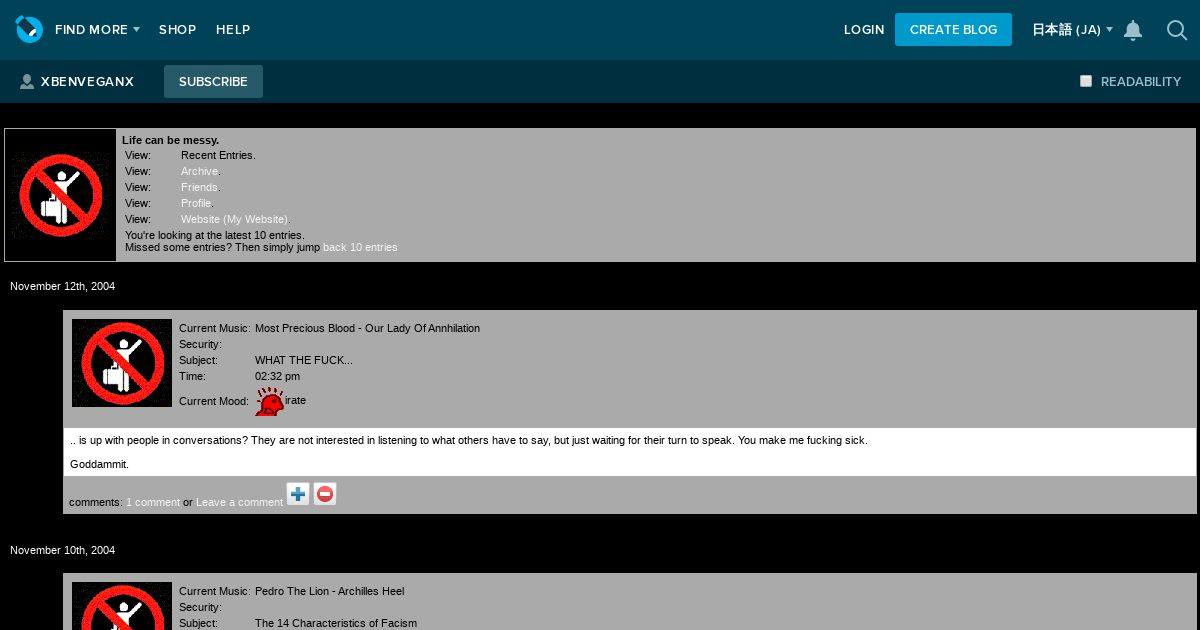The width and height of the screenshot is (1200, 630).
Task: Open the notifications bell
Action: [1133, 30]
